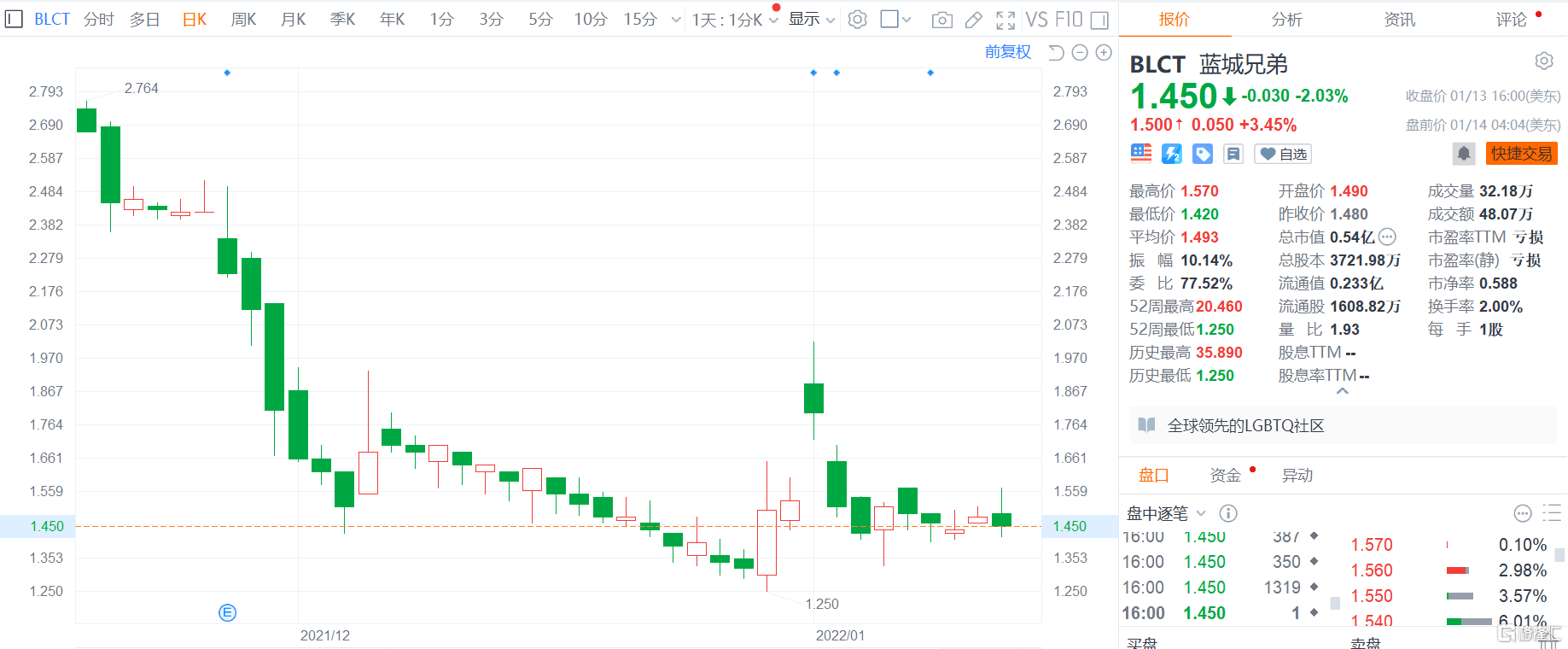This screenshot has width=1568, height=649.
Task: Switch to 周K weekly chart
Action: pyautogui.click(x=243, y=20)
